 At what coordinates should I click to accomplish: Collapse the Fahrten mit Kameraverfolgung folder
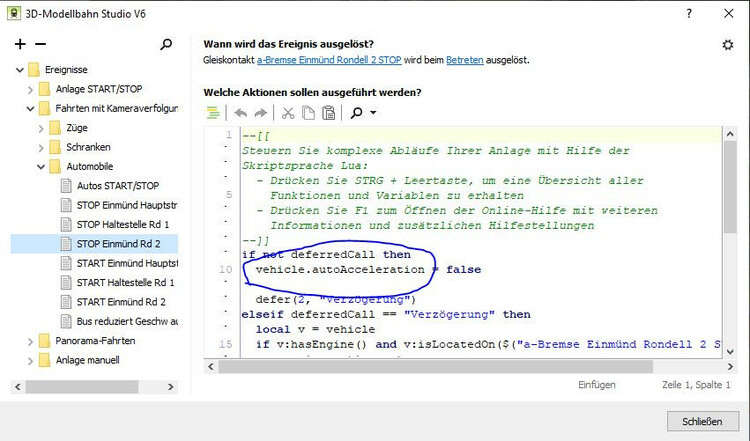pyautogui.click(x=30, y=109)
